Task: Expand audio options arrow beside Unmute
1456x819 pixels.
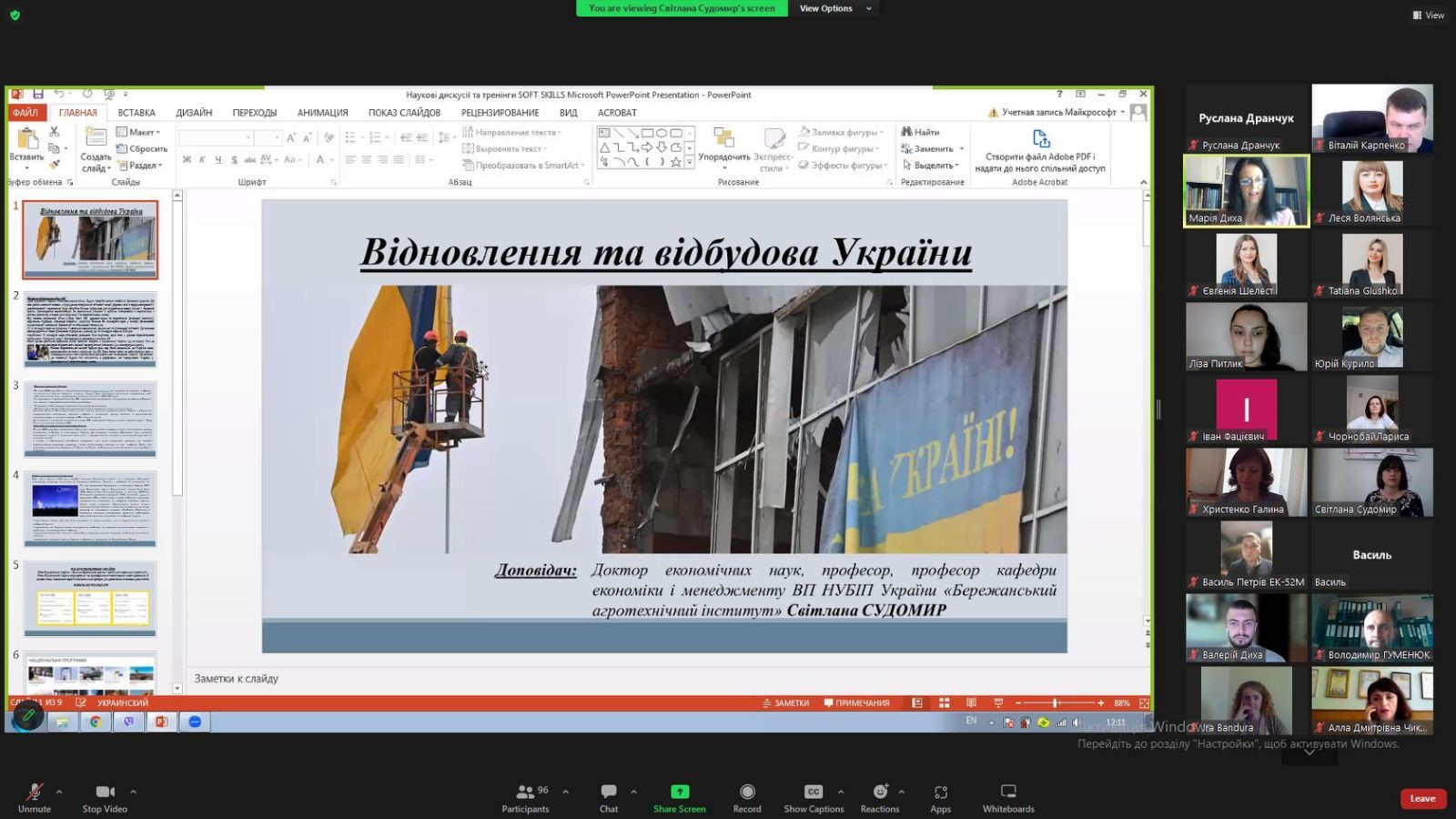Action: tap(59, 791)
